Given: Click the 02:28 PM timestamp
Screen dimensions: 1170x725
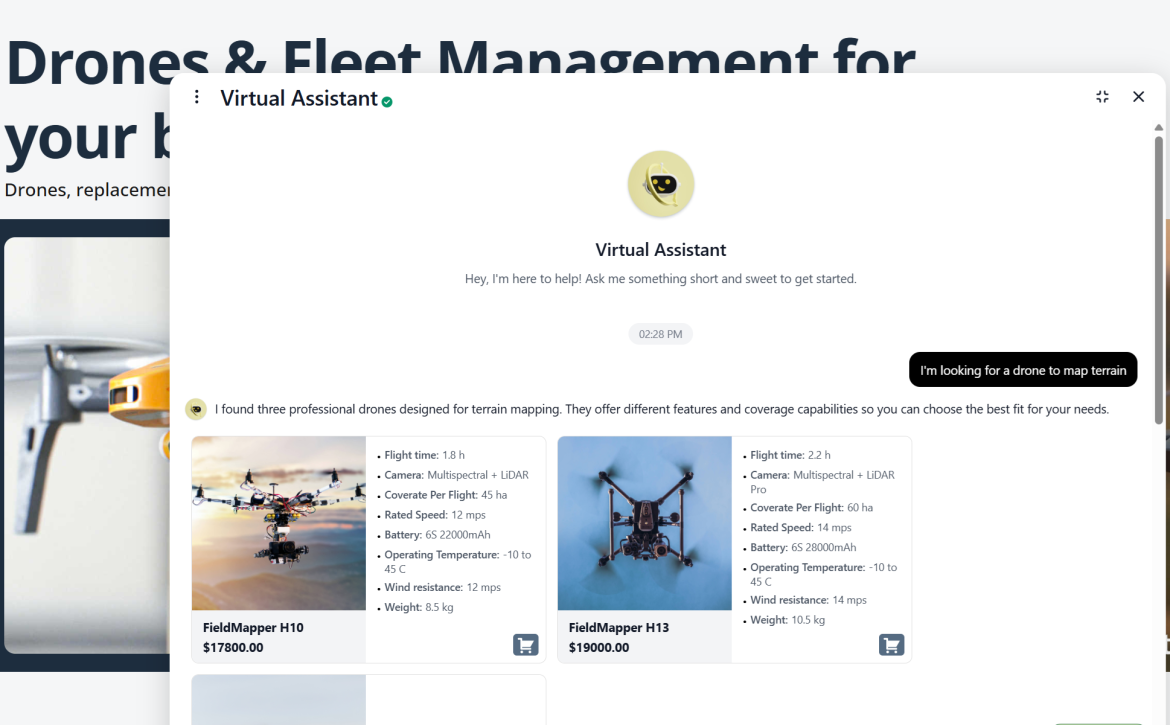Looking at the screenshot, I should coord(660,334).
